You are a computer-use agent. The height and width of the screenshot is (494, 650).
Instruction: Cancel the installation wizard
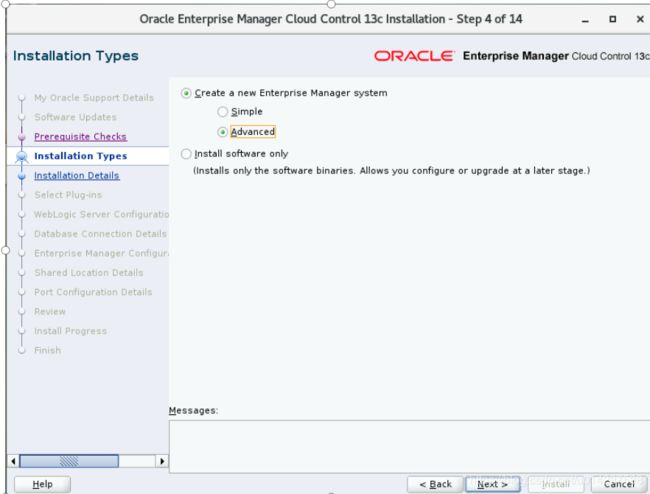619,484
